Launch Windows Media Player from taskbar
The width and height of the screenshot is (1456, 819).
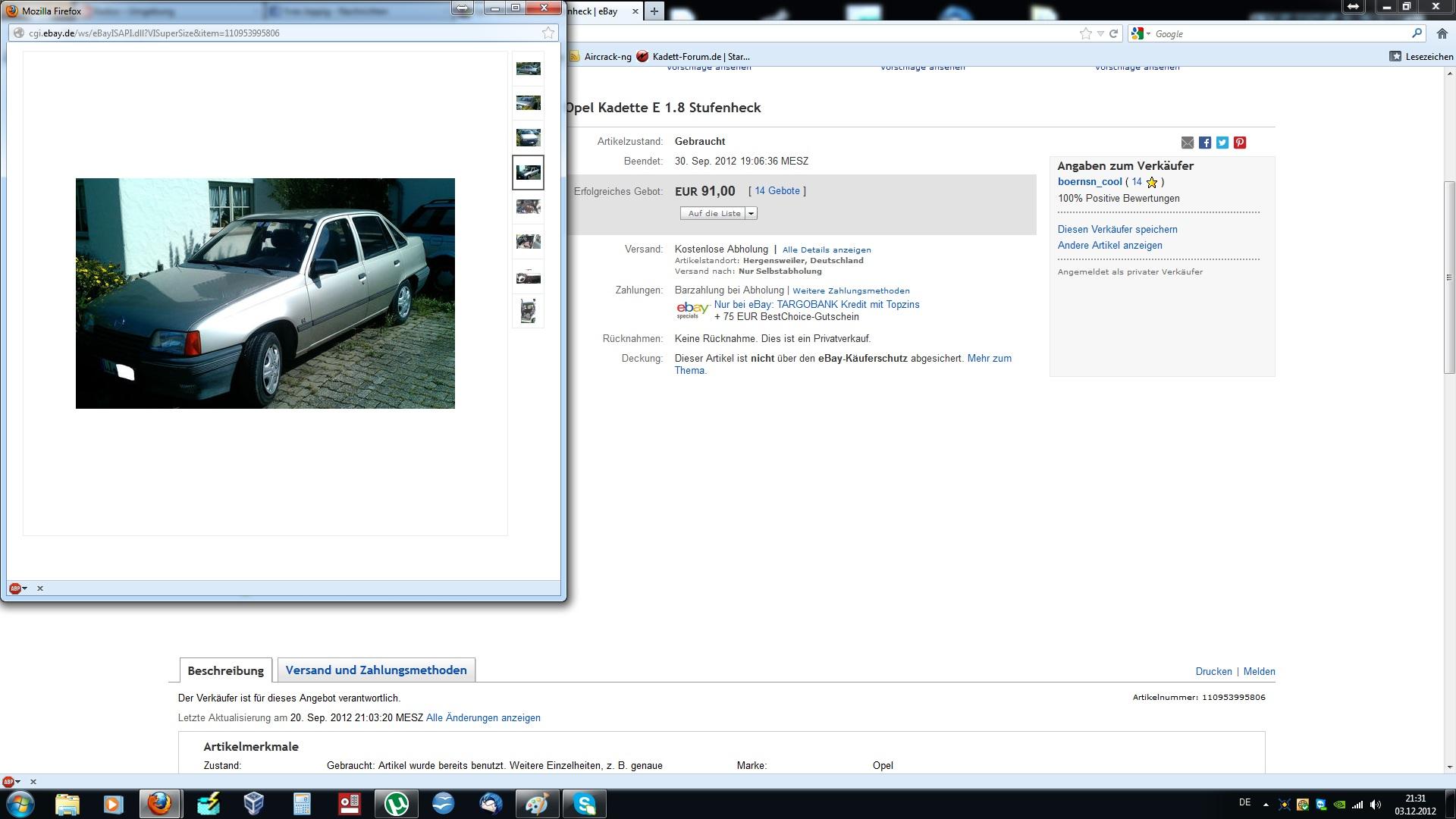[x=113, y=804]
